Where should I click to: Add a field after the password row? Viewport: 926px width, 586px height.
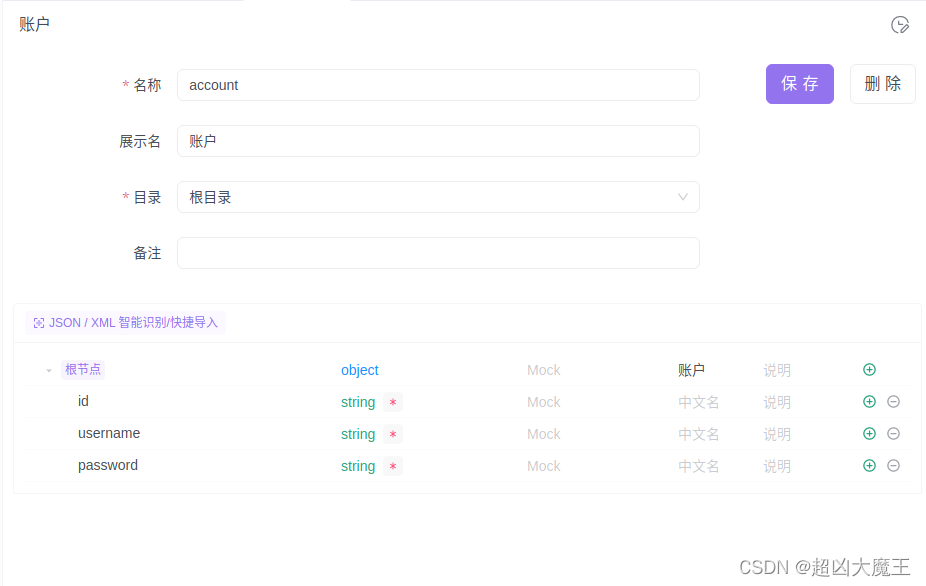(869, 465)
